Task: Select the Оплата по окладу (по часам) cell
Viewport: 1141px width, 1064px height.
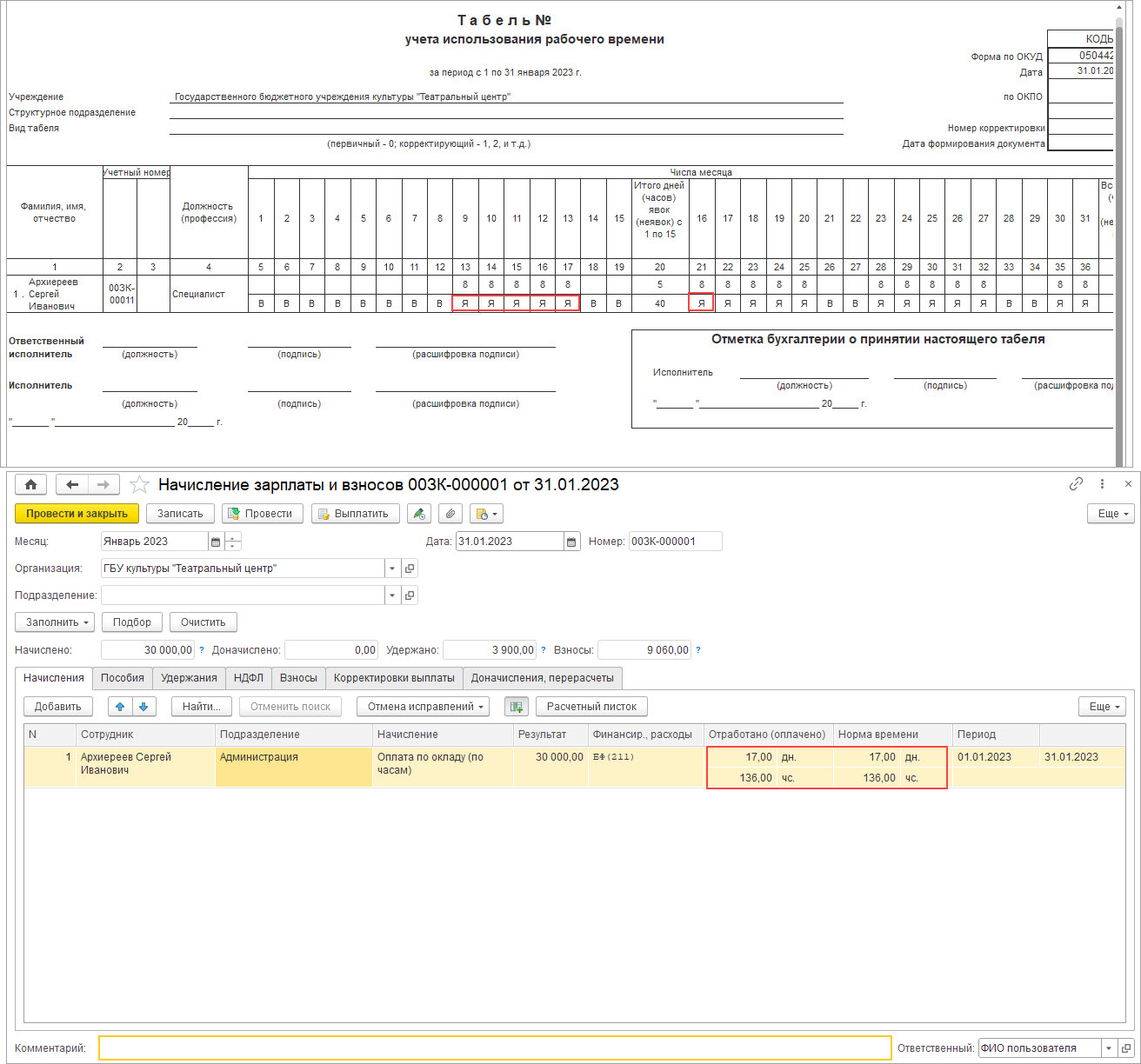Action: click(x=443, y=767)
